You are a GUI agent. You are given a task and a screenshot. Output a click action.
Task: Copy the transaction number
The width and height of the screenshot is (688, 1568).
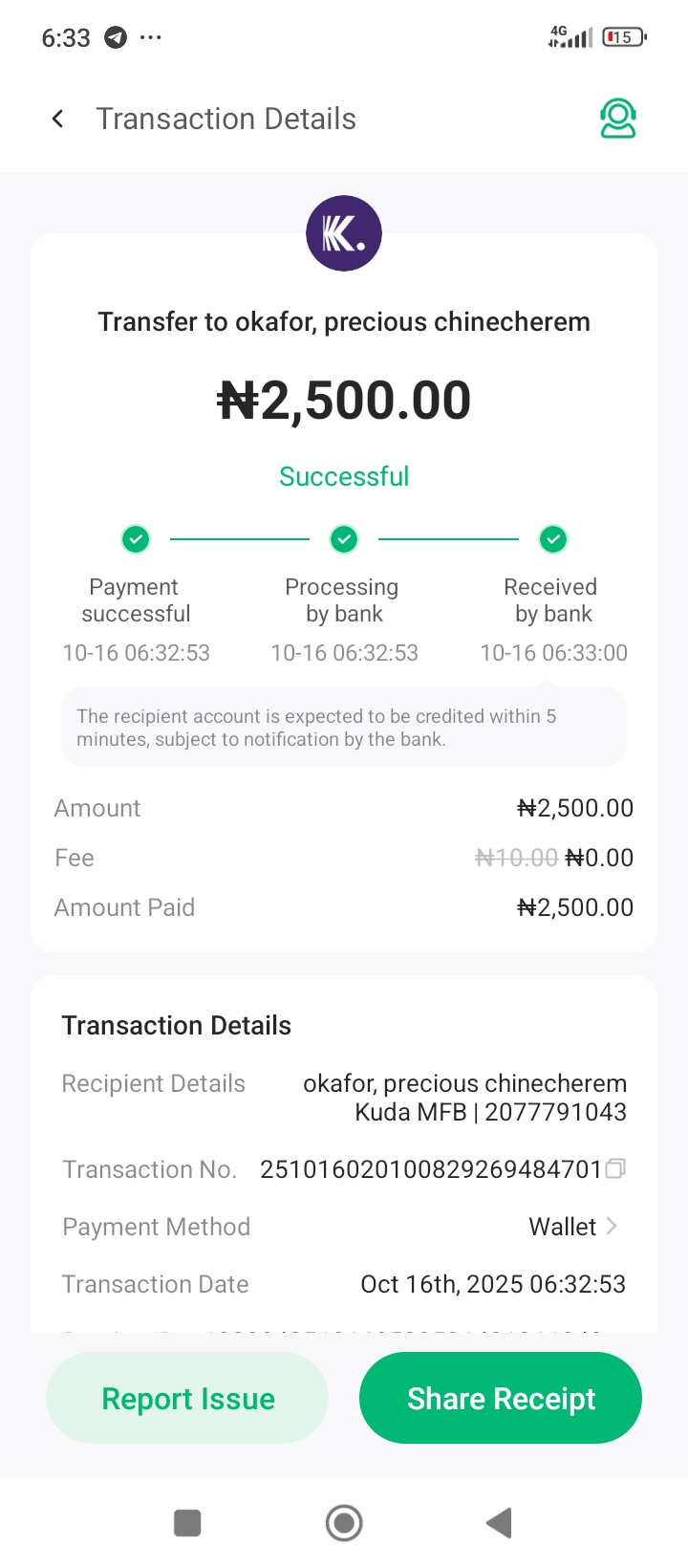[x=616, y=1168]
